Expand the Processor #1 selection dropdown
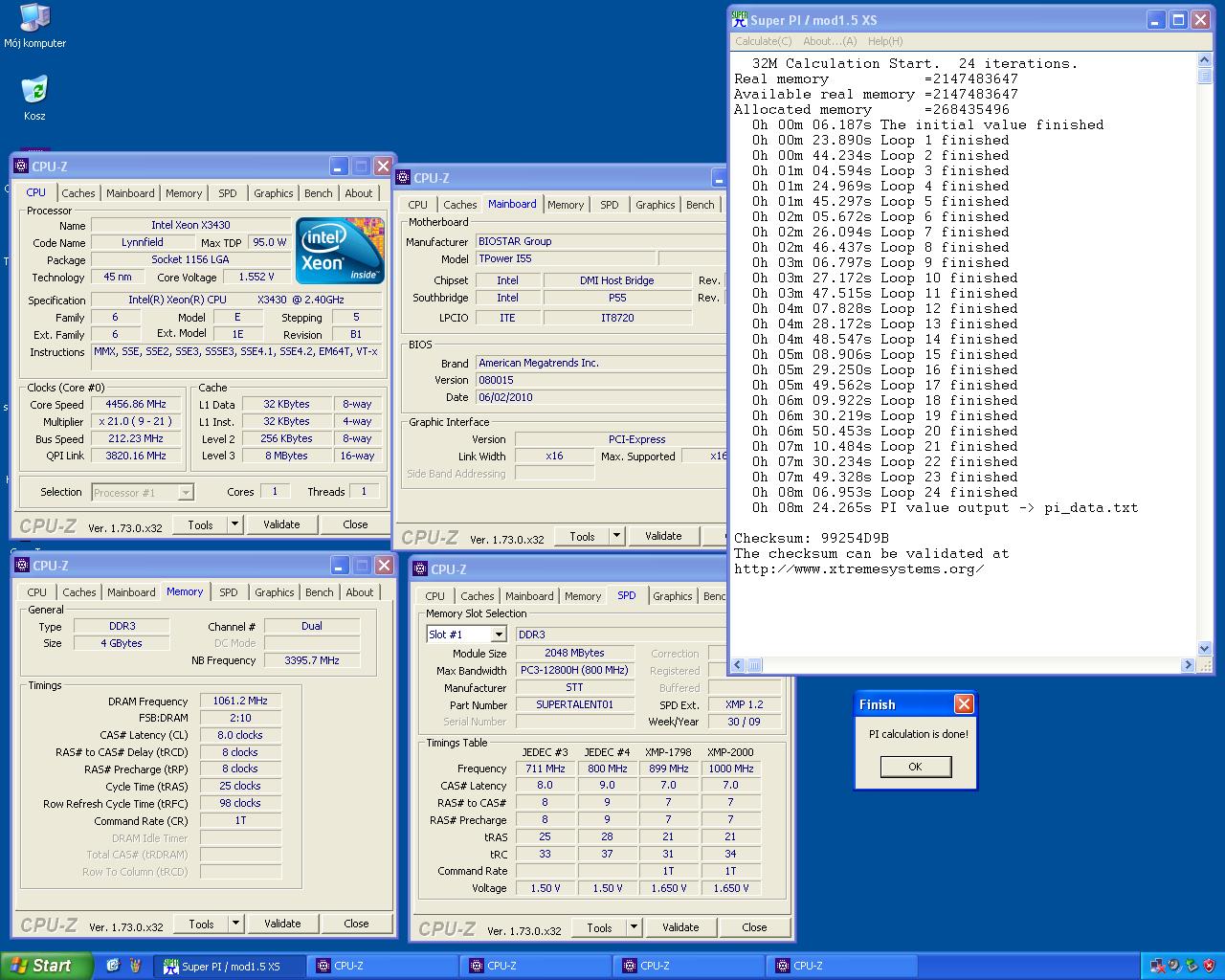Image resolution: width=1225 pixels, height=980 pixels. pos(186,492)
